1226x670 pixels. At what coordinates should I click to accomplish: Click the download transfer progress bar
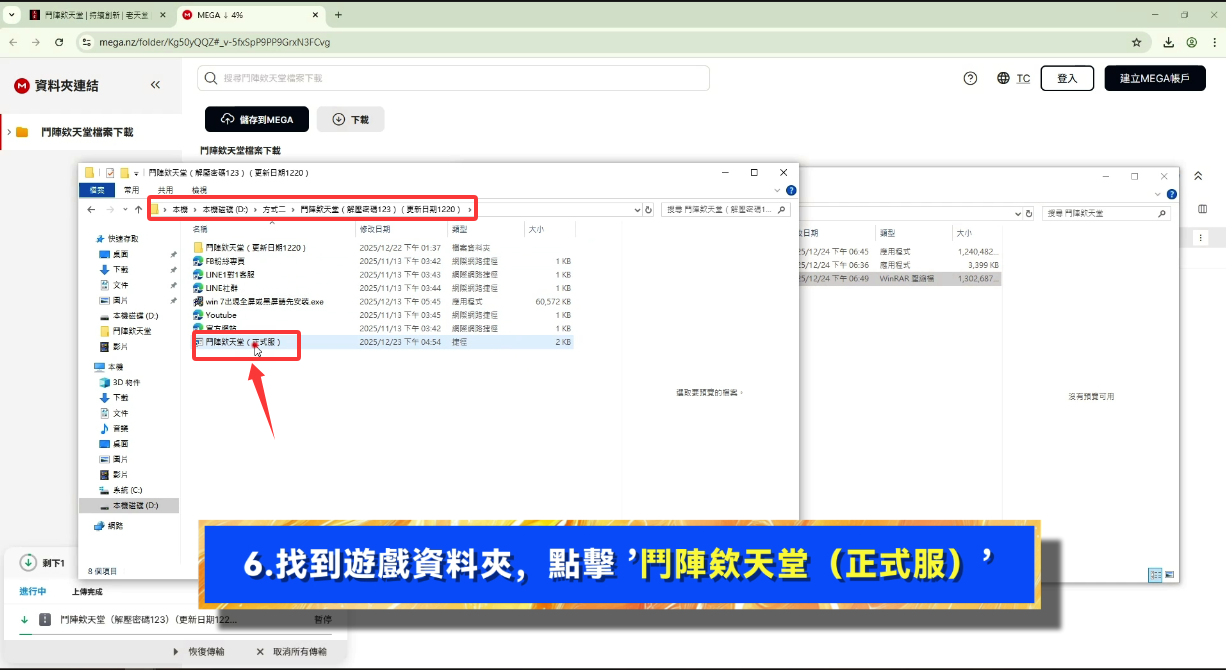[x=180, y=634]
